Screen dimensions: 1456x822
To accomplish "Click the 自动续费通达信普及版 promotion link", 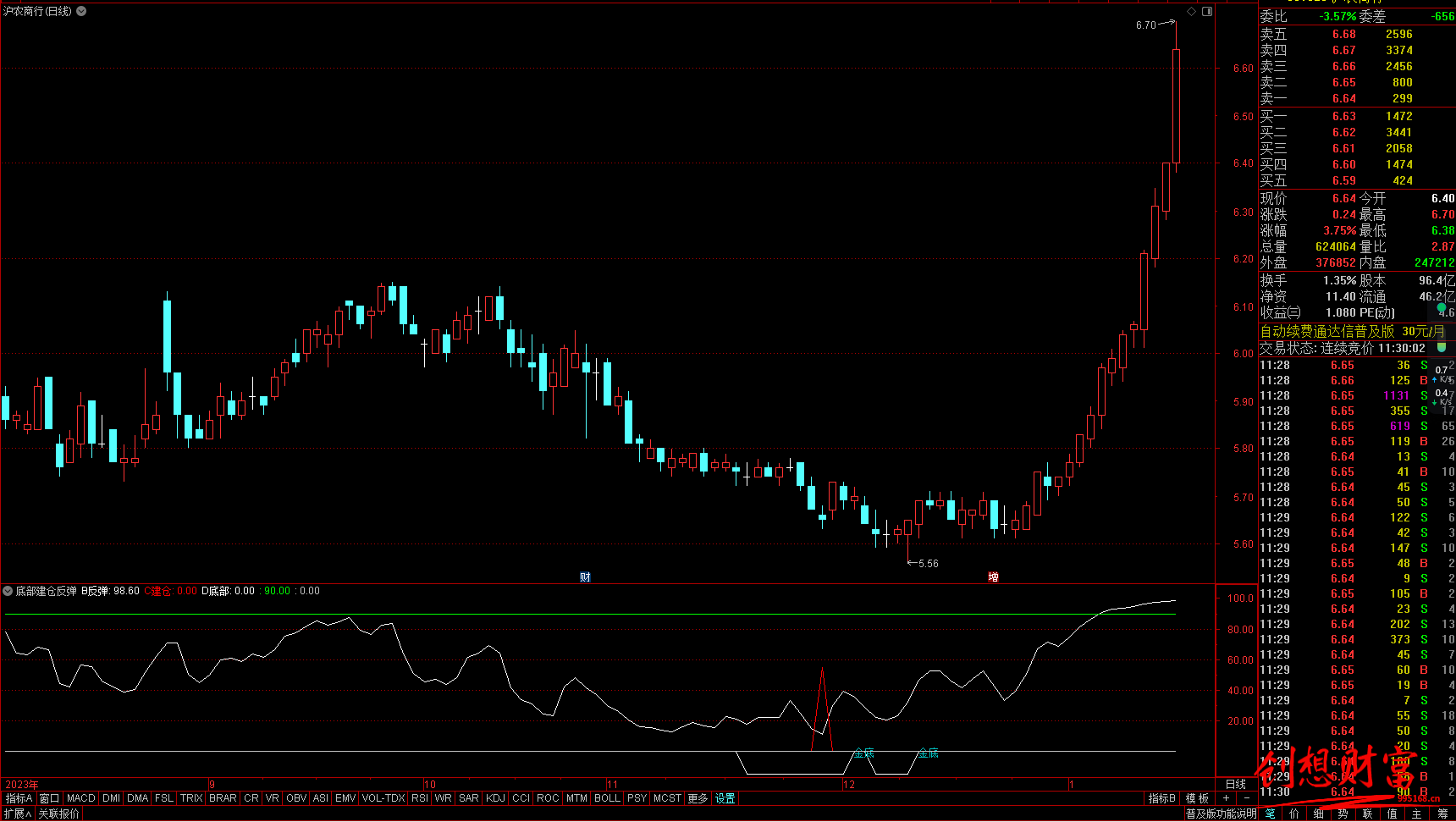I will [x=1326, y=331].
